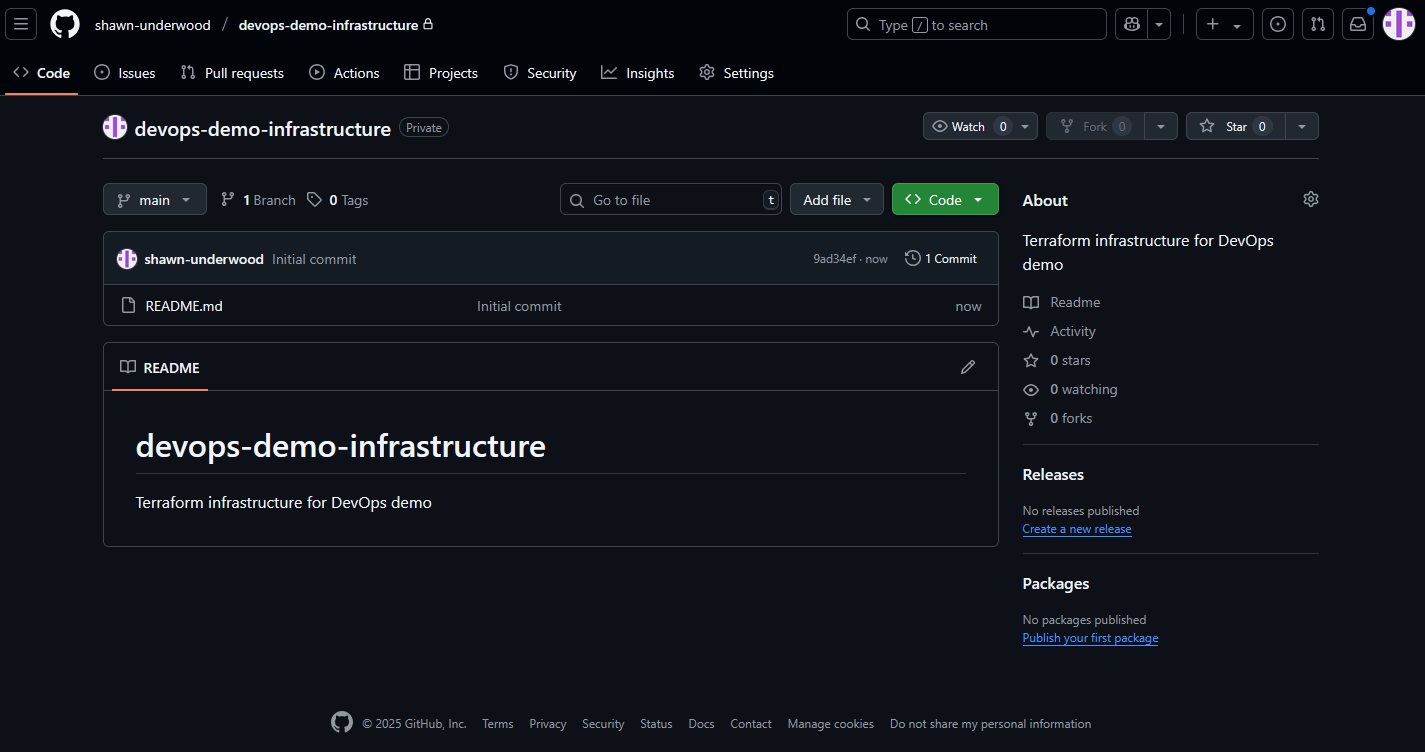This screenshot has width=1425, height=752.
Task: Click 'Create a new release'
Action: [1077, 529]
